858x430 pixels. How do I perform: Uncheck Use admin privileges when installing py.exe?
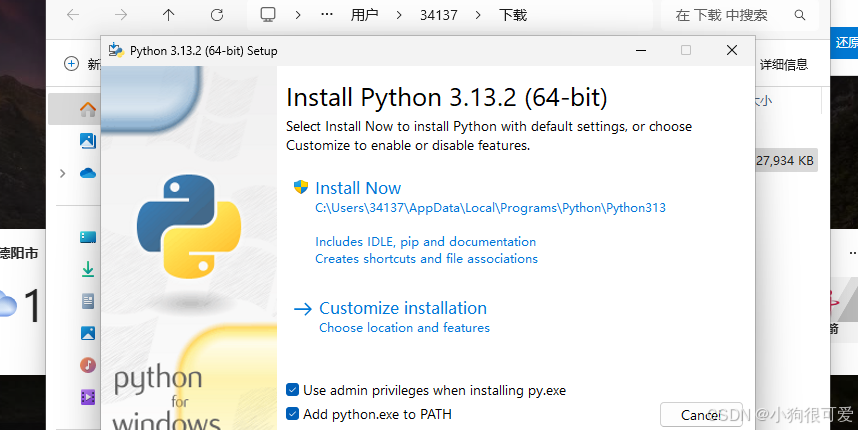tap(292, 390)
